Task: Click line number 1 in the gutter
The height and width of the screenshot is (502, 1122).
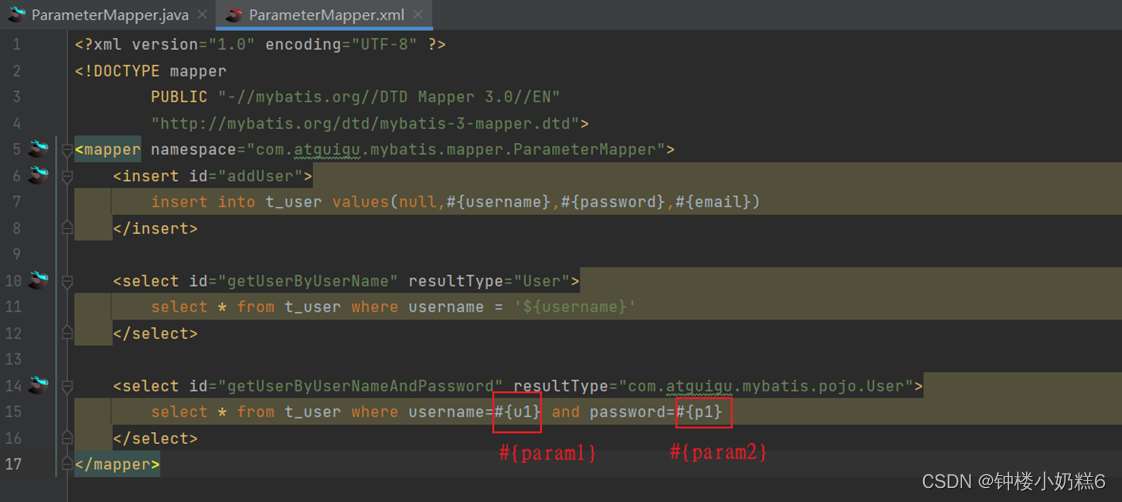Action: point(16,44)
